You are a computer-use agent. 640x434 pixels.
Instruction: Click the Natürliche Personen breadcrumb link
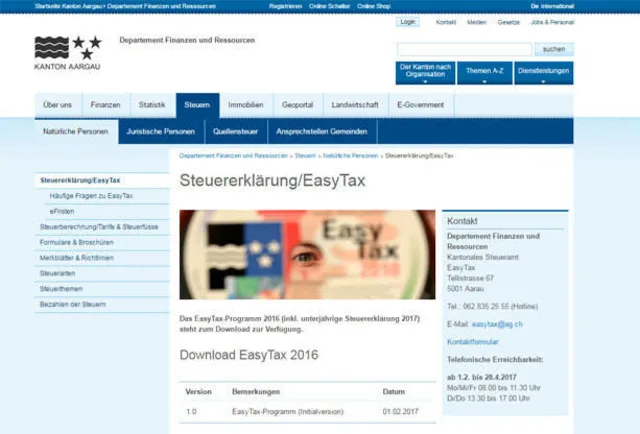[350, 156]
